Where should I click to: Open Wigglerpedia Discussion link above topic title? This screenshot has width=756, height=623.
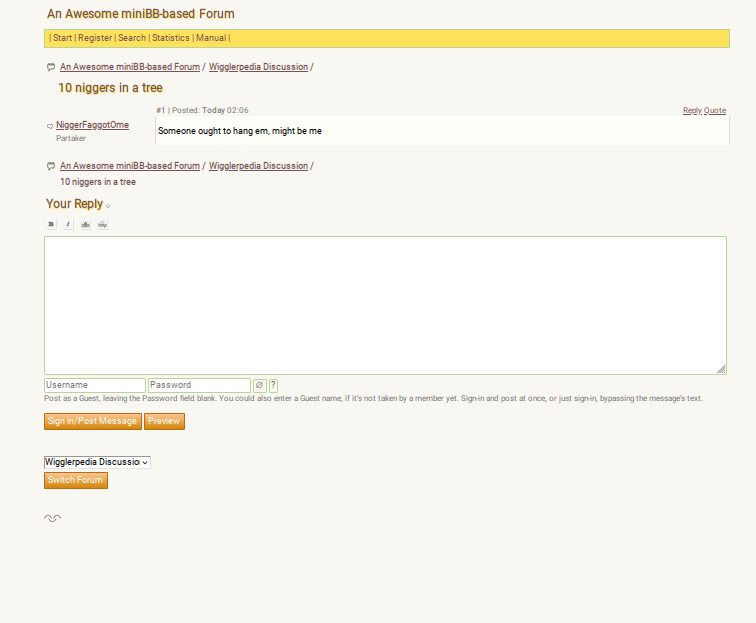(x=258, y=67)
